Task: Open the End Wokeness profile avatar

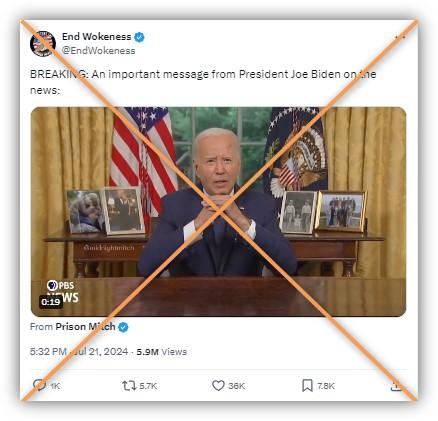Action: click(43, 44)
